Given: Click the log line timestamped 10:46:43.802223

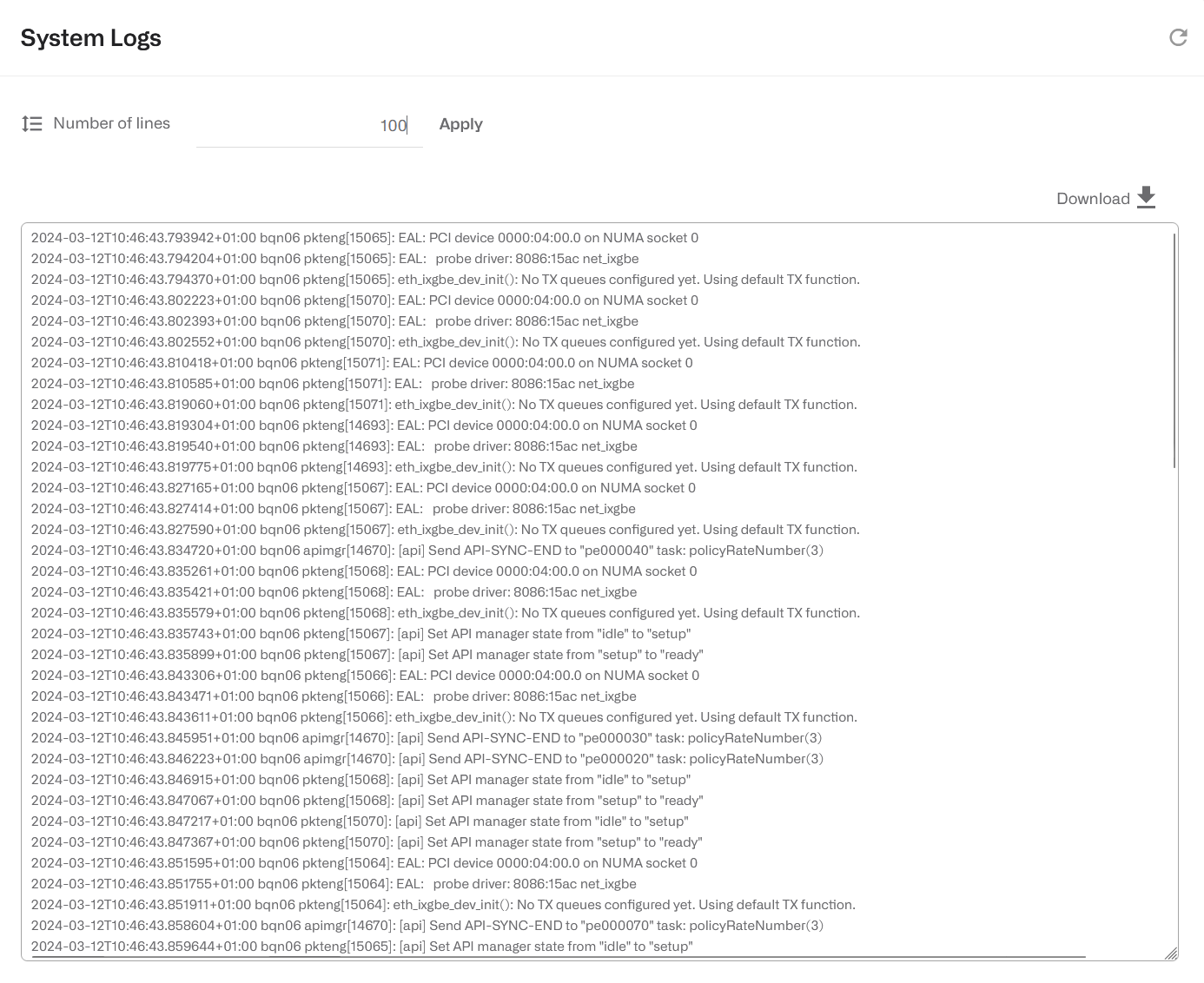Looking at the screenshot, I should click(x=365, y=300).
